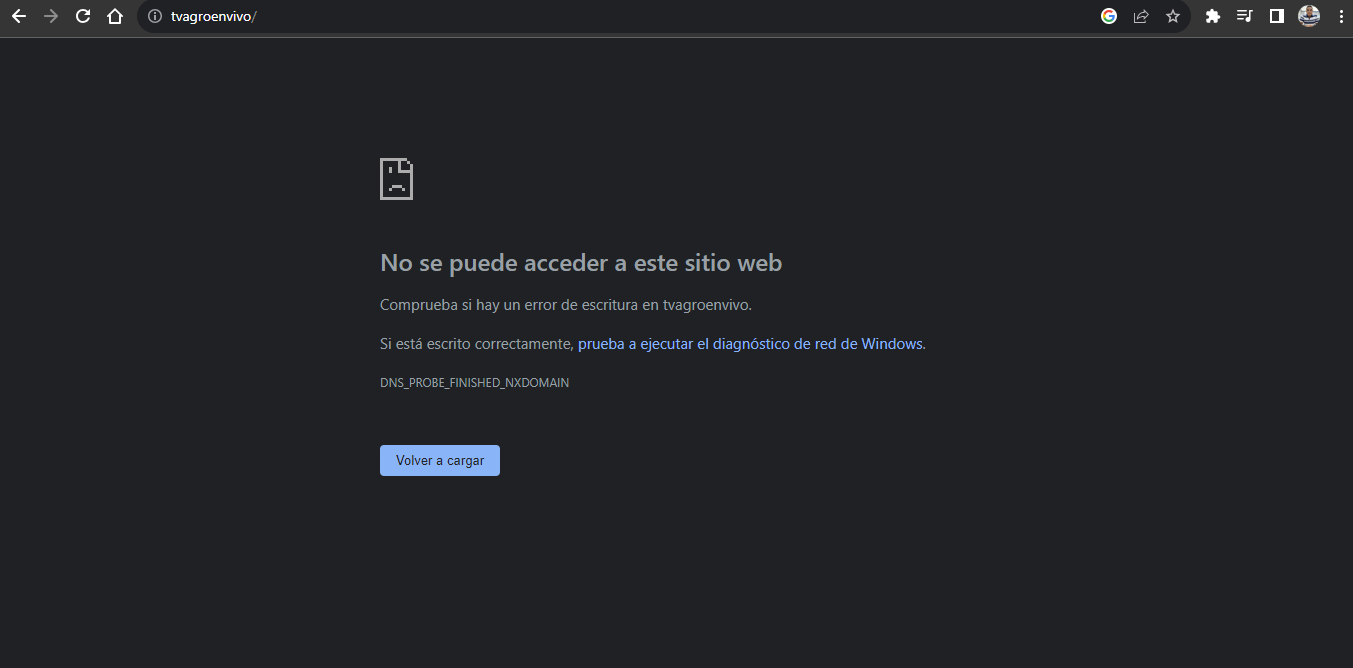Click the 'No se puede acceder' heading
The width and height of the screenshot is (1353, 668).
(x=581, y=263)
